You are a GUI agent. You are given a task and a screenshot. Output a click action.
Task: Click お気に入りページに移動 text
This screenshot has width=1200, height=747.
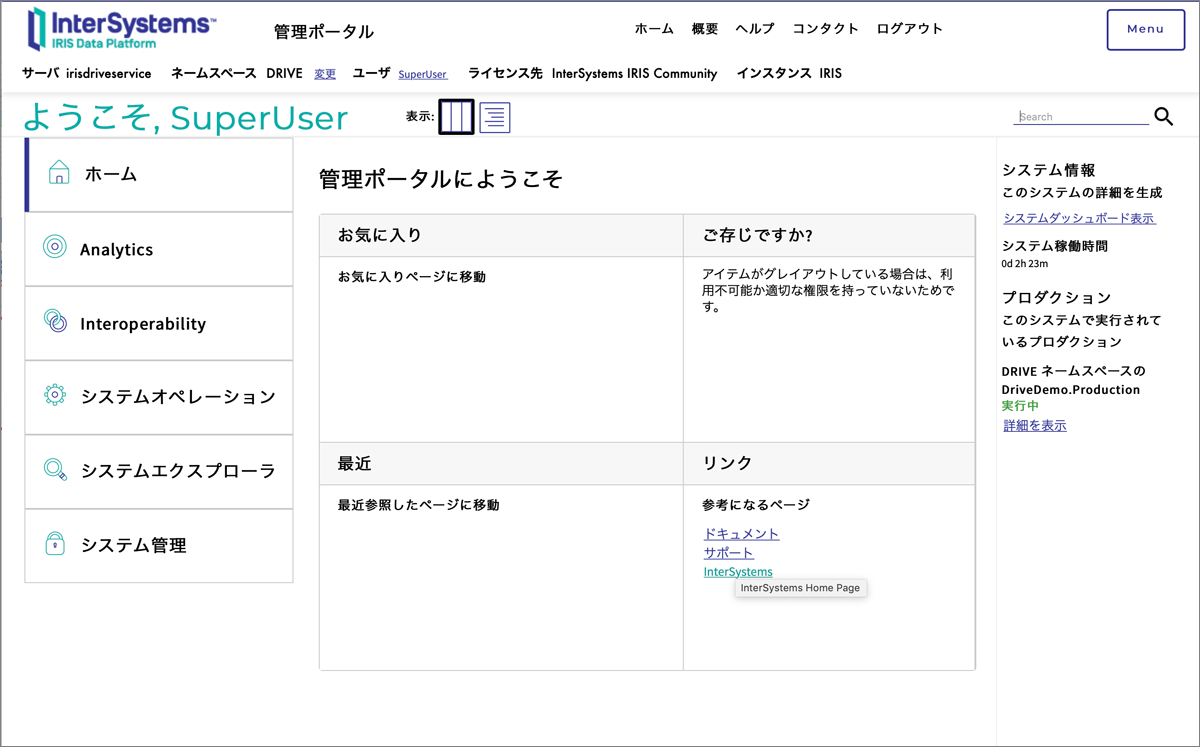[412, 277]
